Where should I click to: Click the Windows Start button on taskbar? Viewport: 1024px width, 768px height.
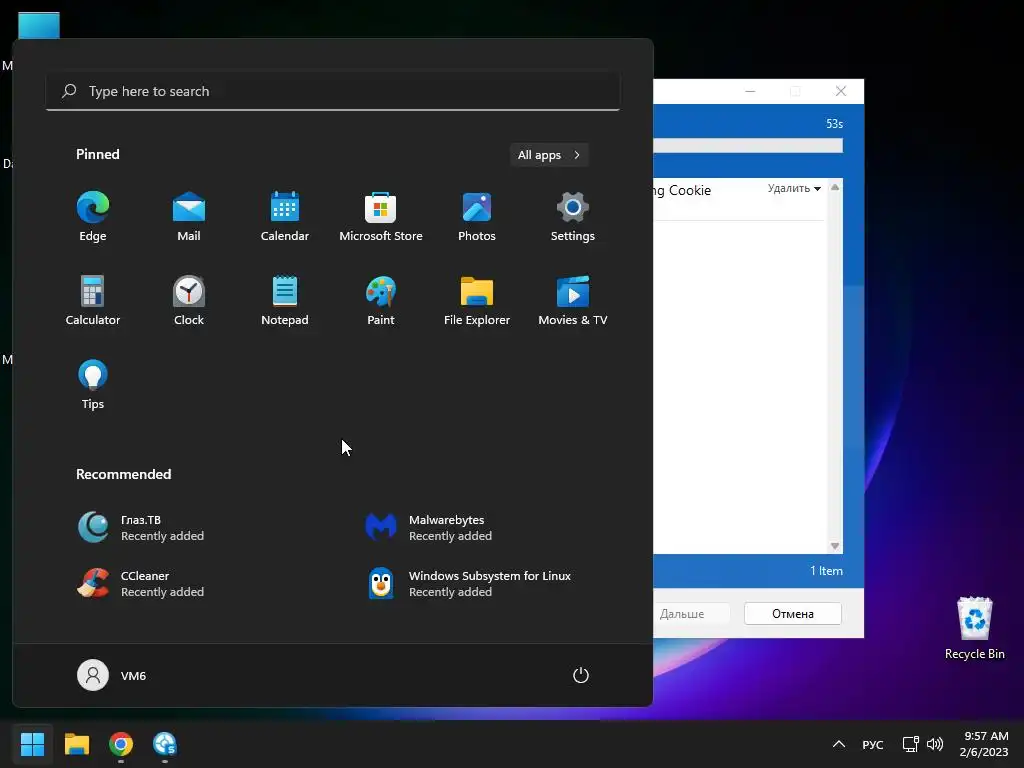click(x=32, y=744)
